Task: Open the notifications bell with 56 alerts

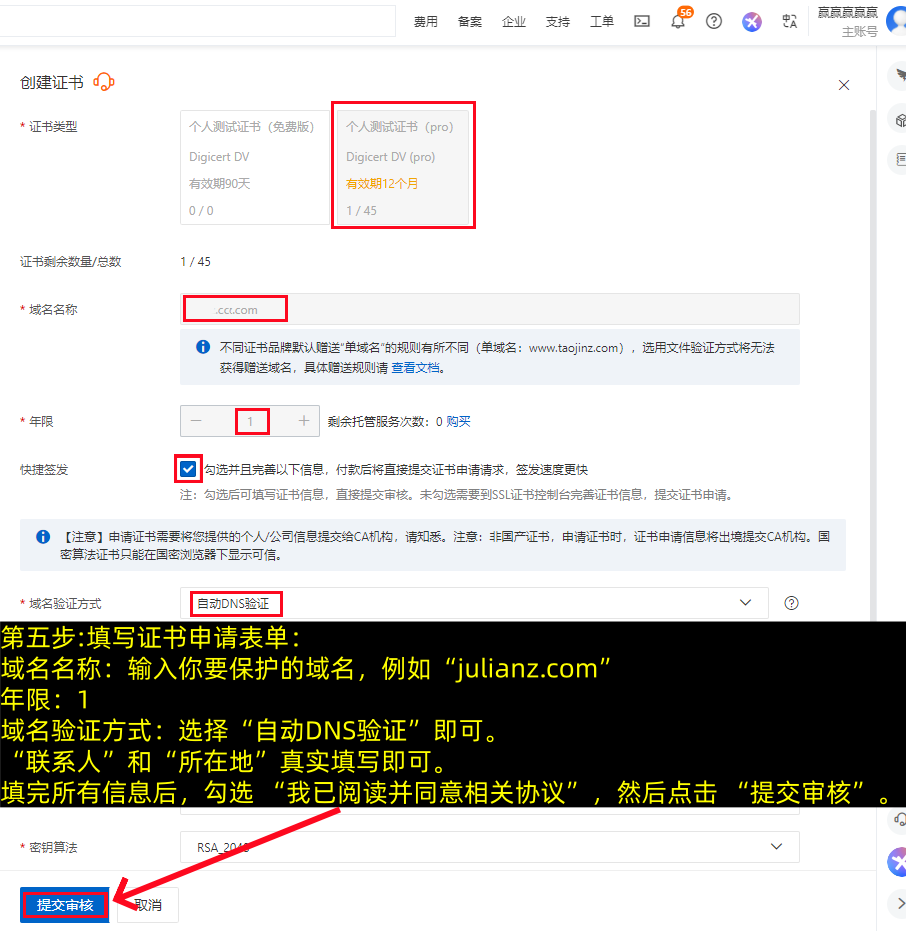Action: point(678,21)
